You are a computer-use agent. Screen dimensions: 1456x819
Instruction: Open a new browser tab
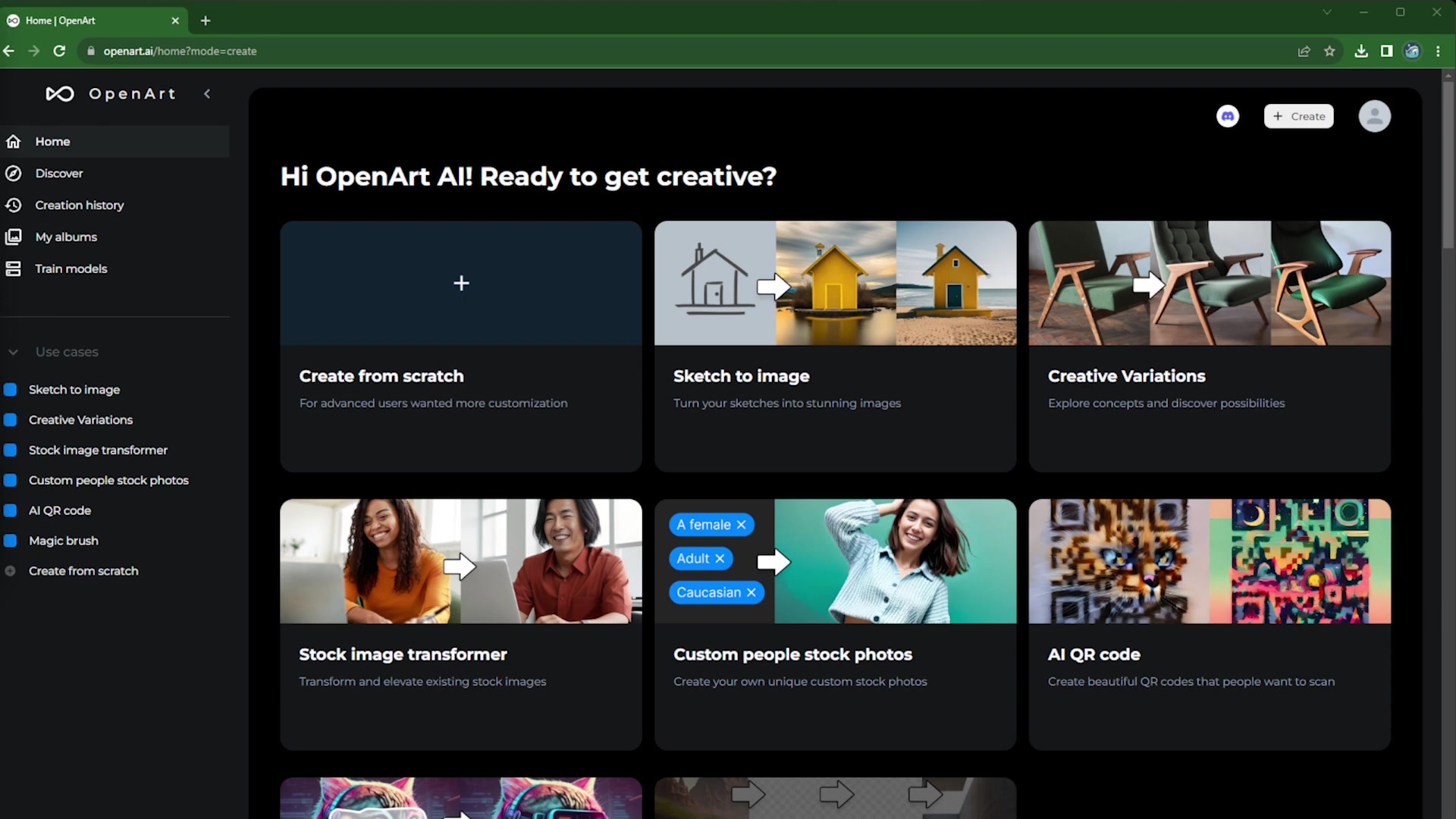[206, 20]
